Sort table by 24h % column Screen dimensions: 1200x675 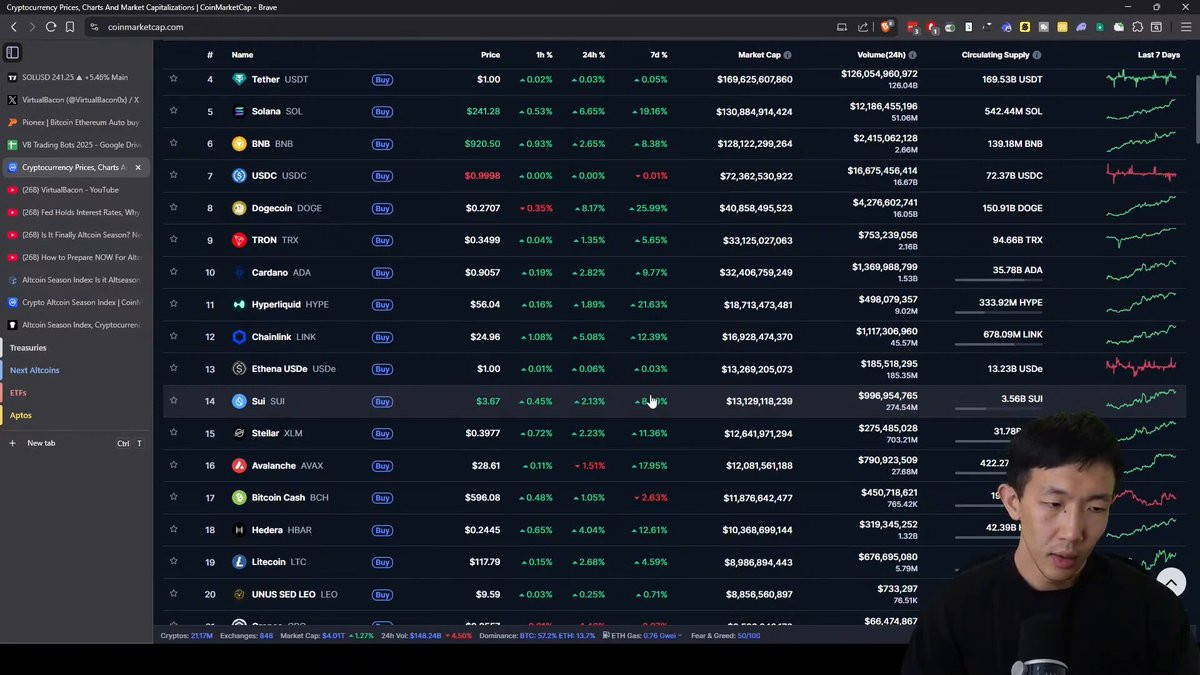593,55
